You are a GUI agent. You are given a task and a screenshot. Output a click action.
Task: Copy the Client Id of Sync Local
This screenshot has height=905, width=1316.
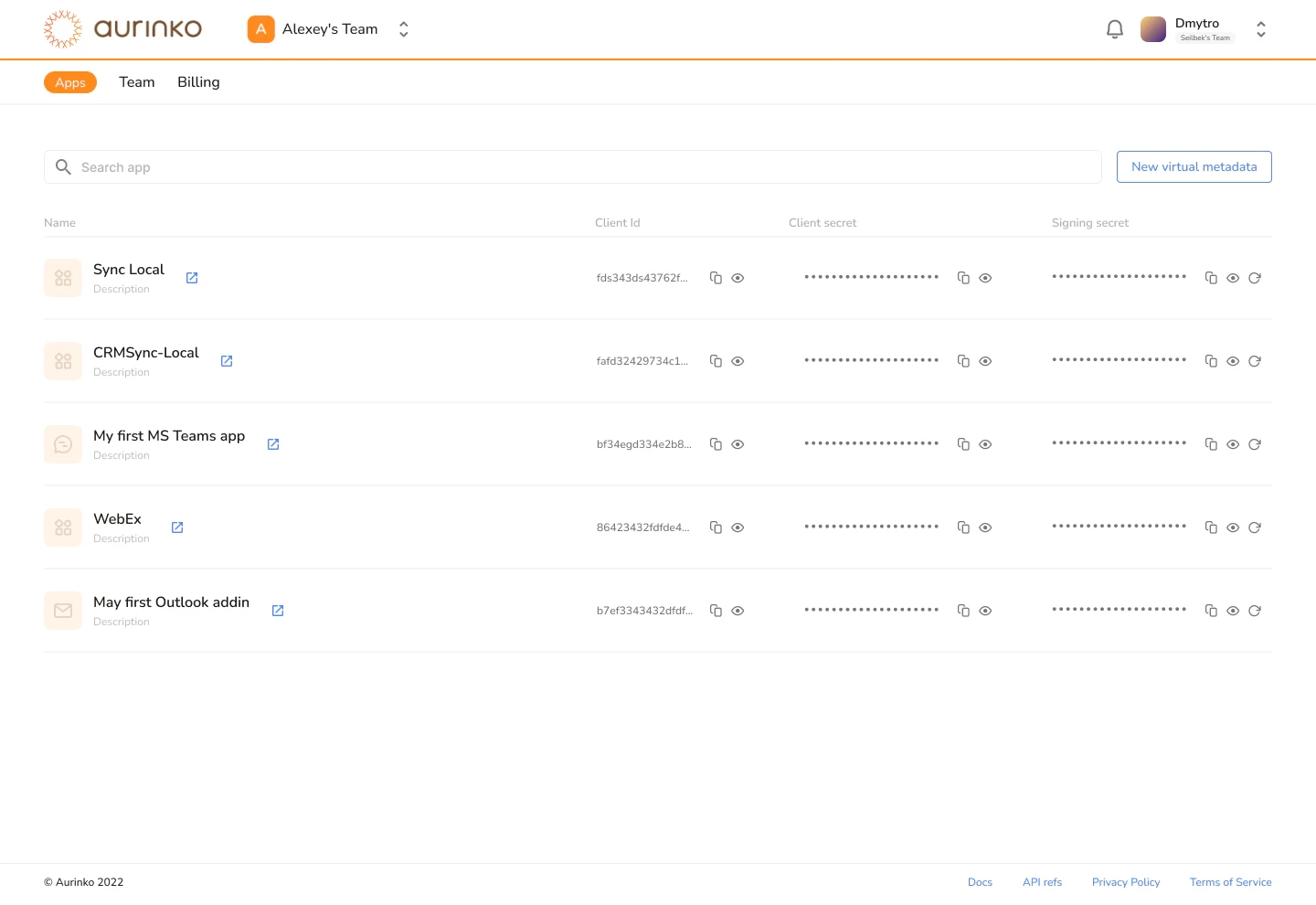click(x=716, y=278)
